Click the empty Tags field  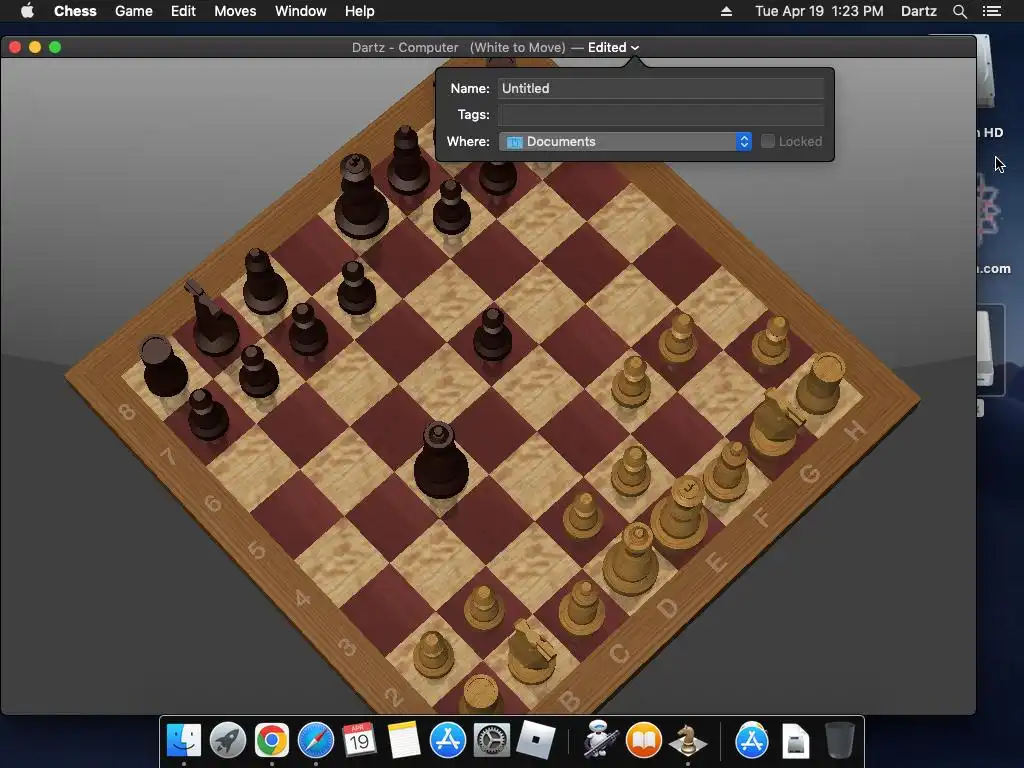[x=661, y=115]
